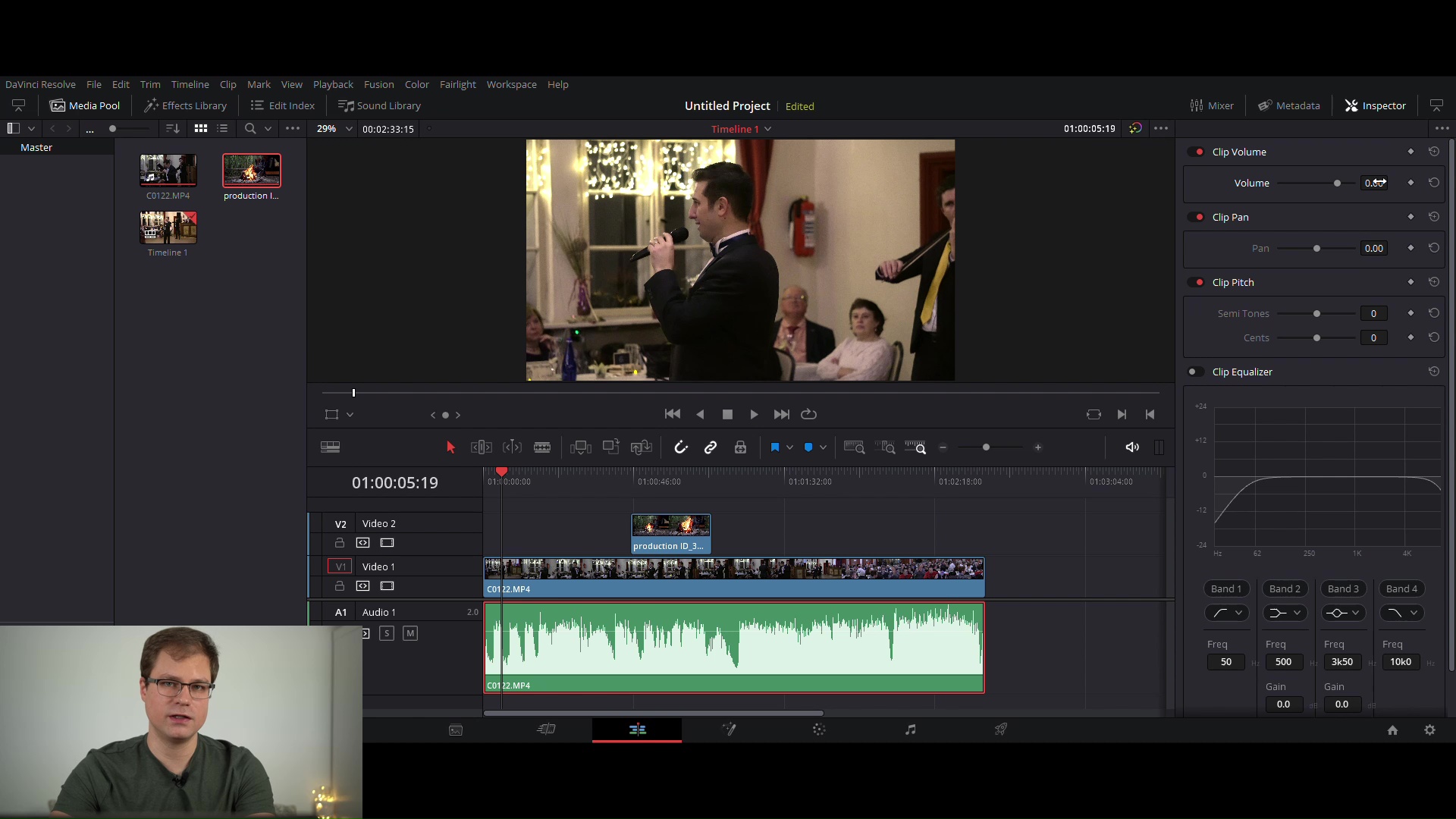Click the timeline volume speaker icon
Screen dimensions: 1456x819
point(1131,447)
